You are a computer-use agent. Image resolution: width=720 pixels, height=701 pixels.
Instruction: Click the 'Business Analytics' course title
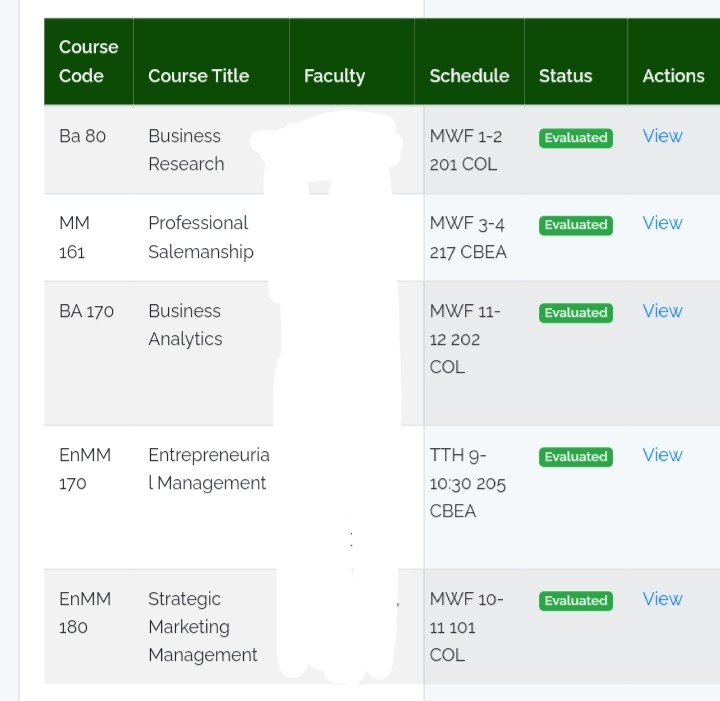click(186, 325)
